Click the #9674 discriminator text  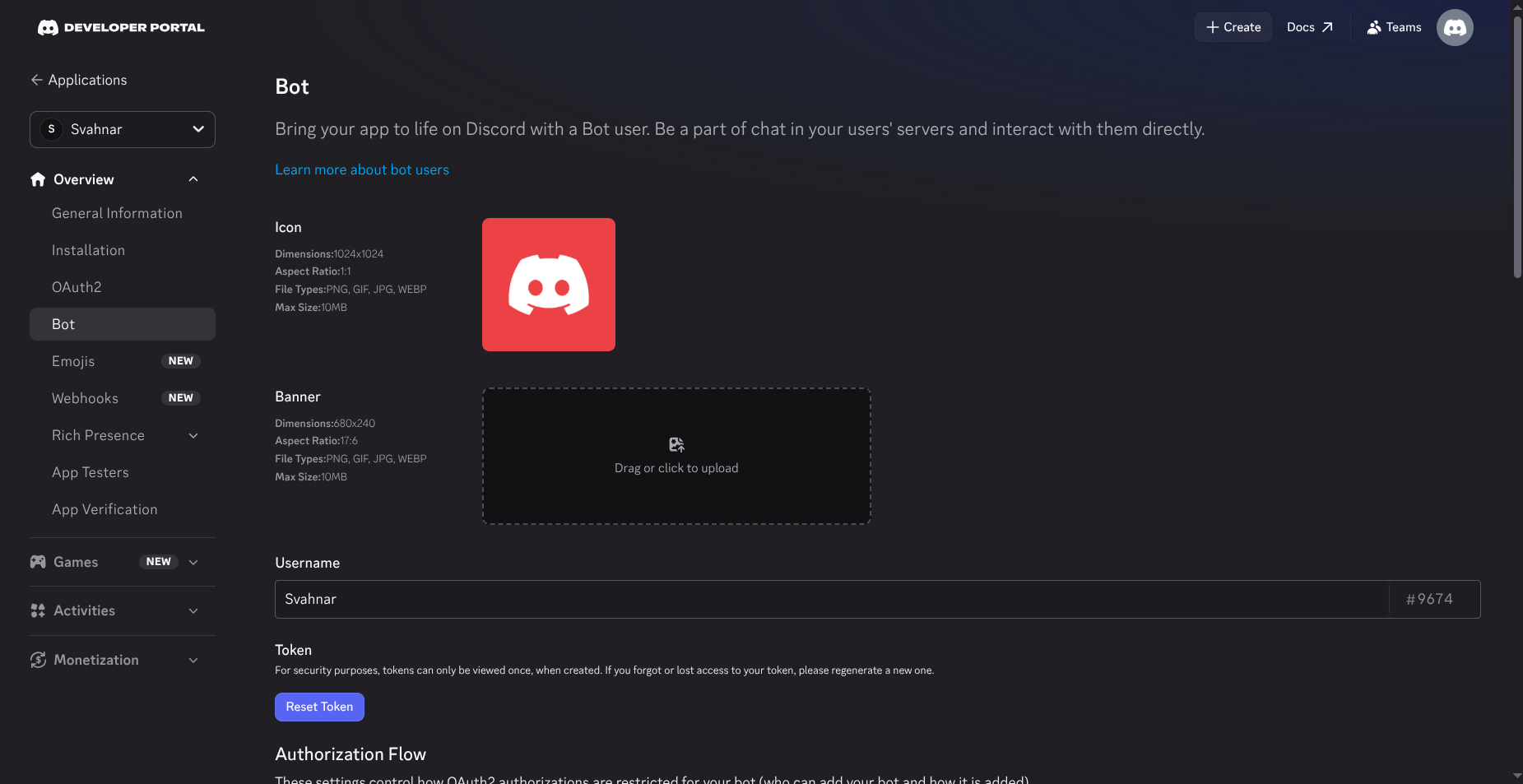(x=1429, y=599)
